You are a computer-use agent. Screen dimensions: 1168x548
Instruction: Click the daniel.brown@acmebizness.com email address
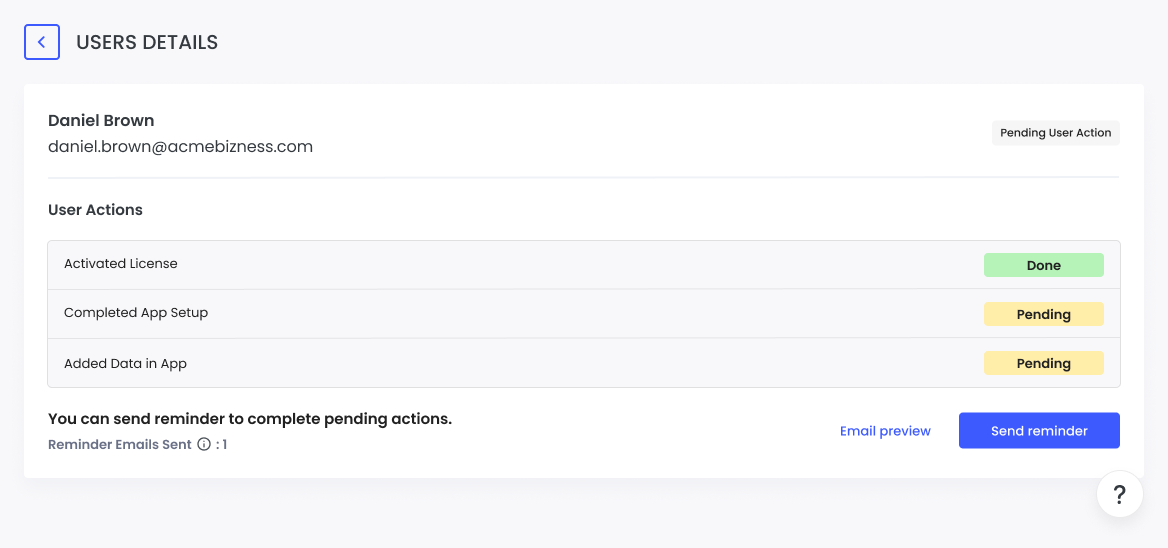click(x=180, y=147)
